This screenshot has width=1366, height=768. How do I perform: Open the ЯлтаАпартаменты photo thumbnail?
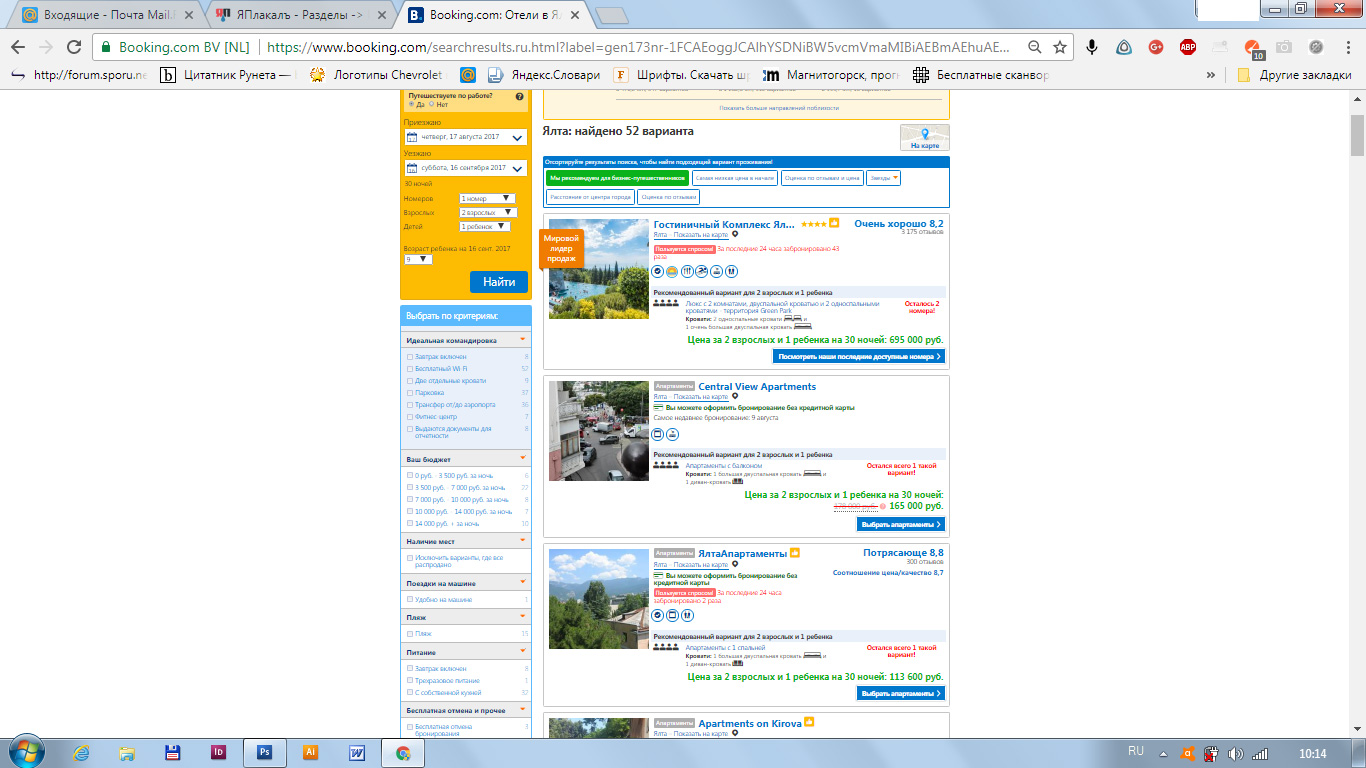[x=599, y=599]
